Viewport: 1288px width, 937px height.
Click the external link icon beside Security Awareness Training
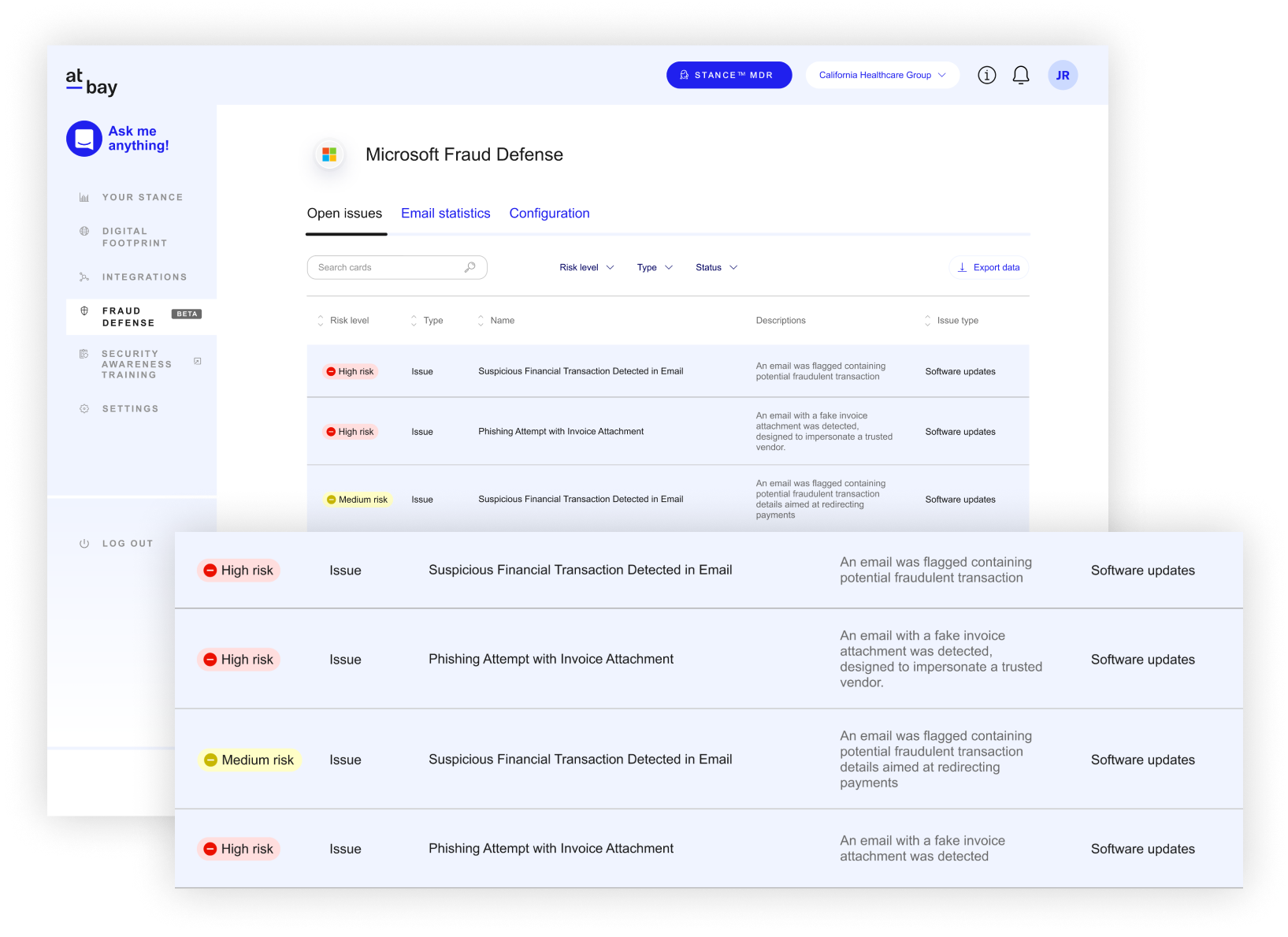click(198, 362)
